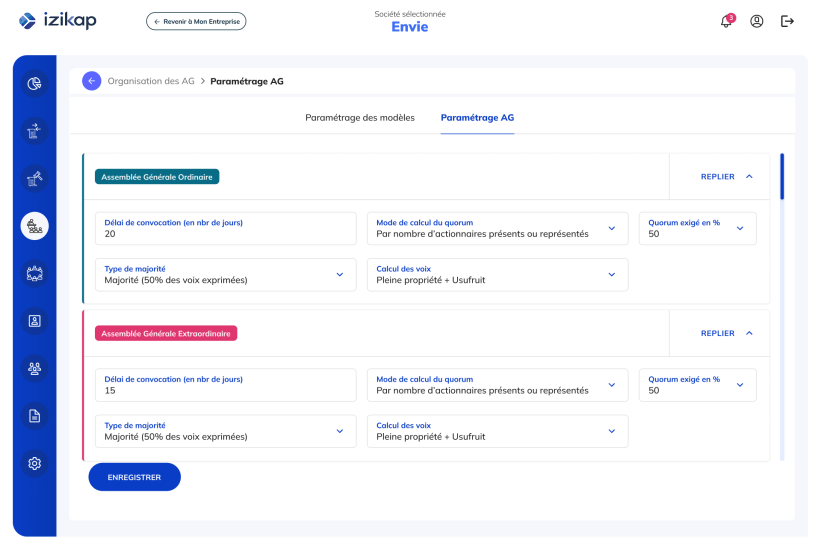Open the dashboard pie chart sidebar icon

[x=34, y=83]
